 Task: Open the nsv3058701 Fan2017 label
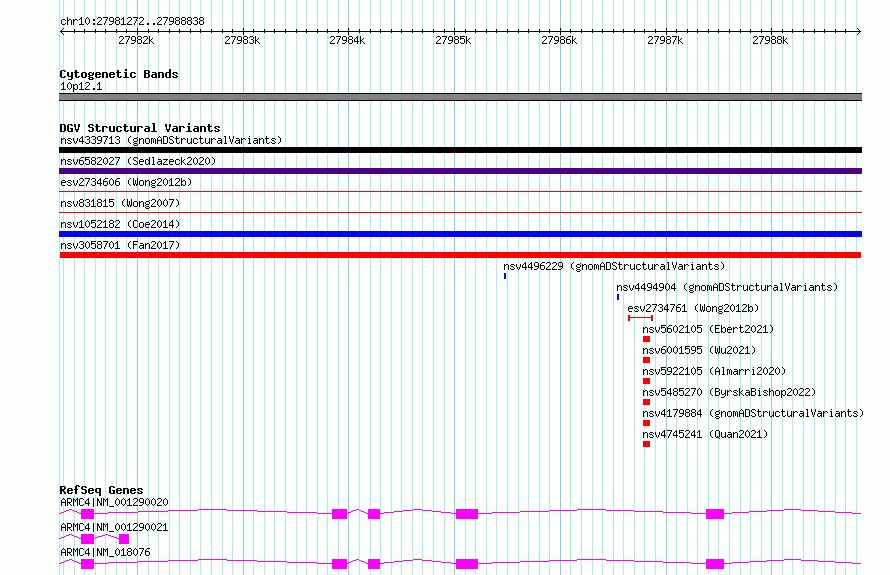(120, 245)
